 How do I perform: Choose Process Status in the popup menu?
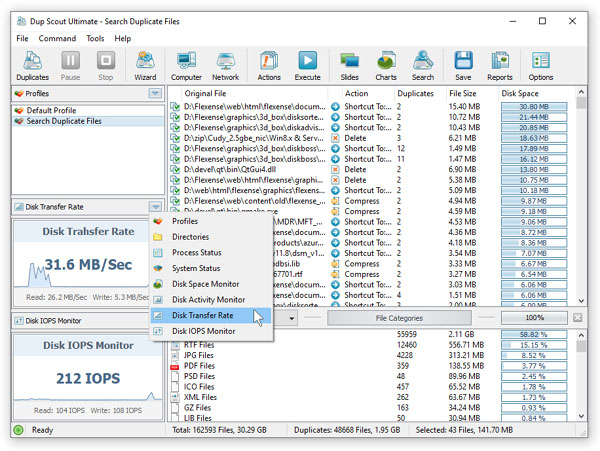(x=211, y=252)
